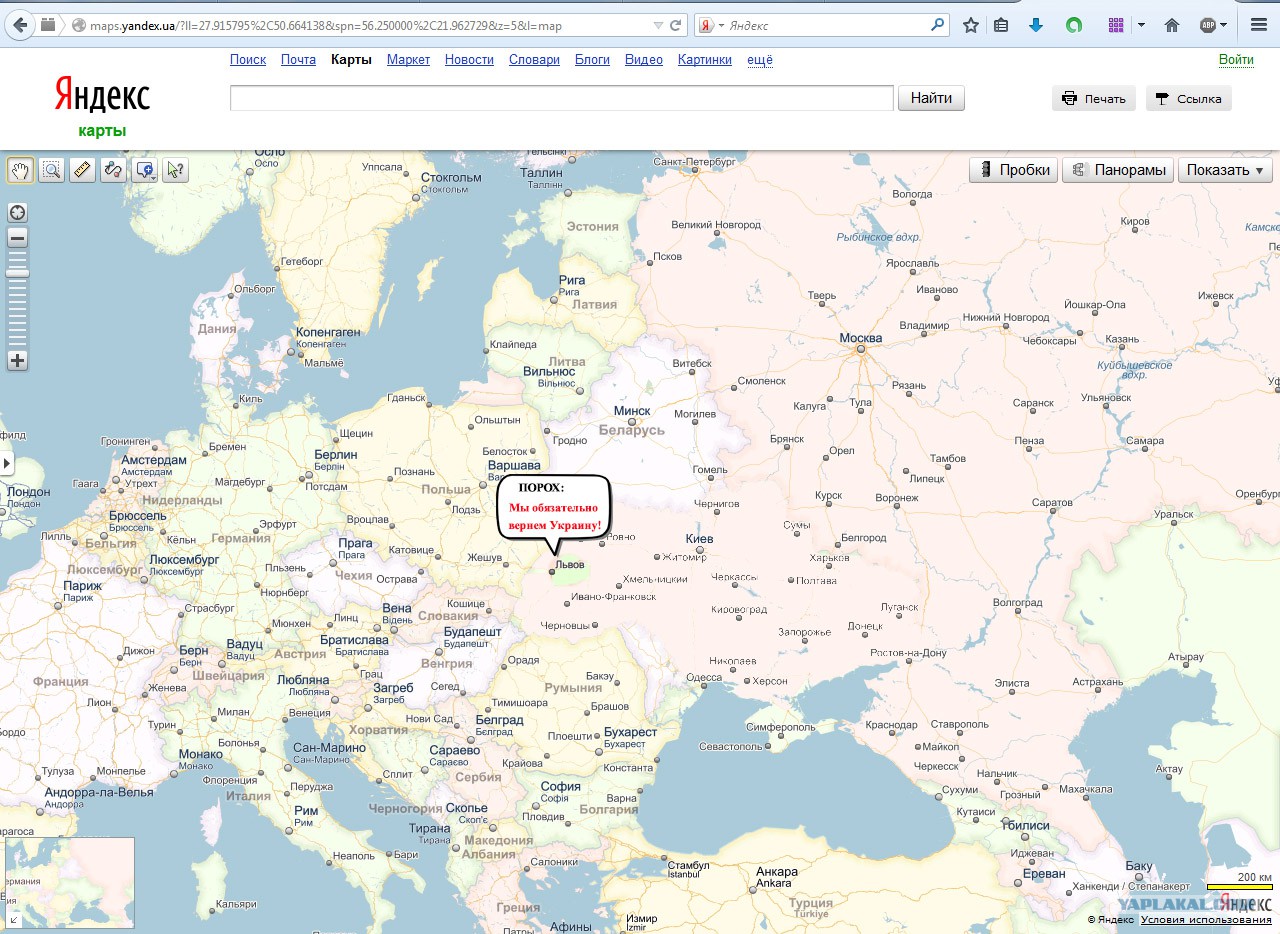The image size is (1280, 934).
Task: Click the Войти login link
Action: (1236, 60)
